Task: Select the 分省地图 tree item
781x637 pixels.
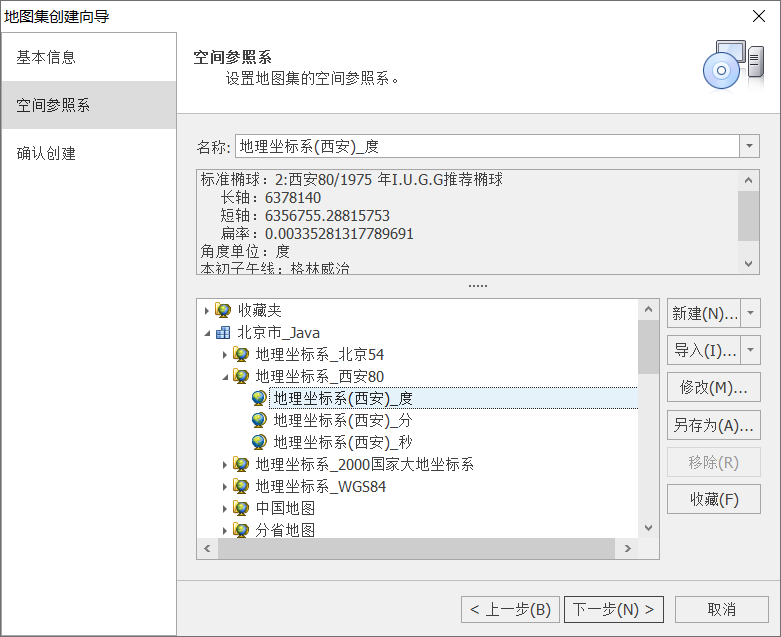Action: click(285, 531)
